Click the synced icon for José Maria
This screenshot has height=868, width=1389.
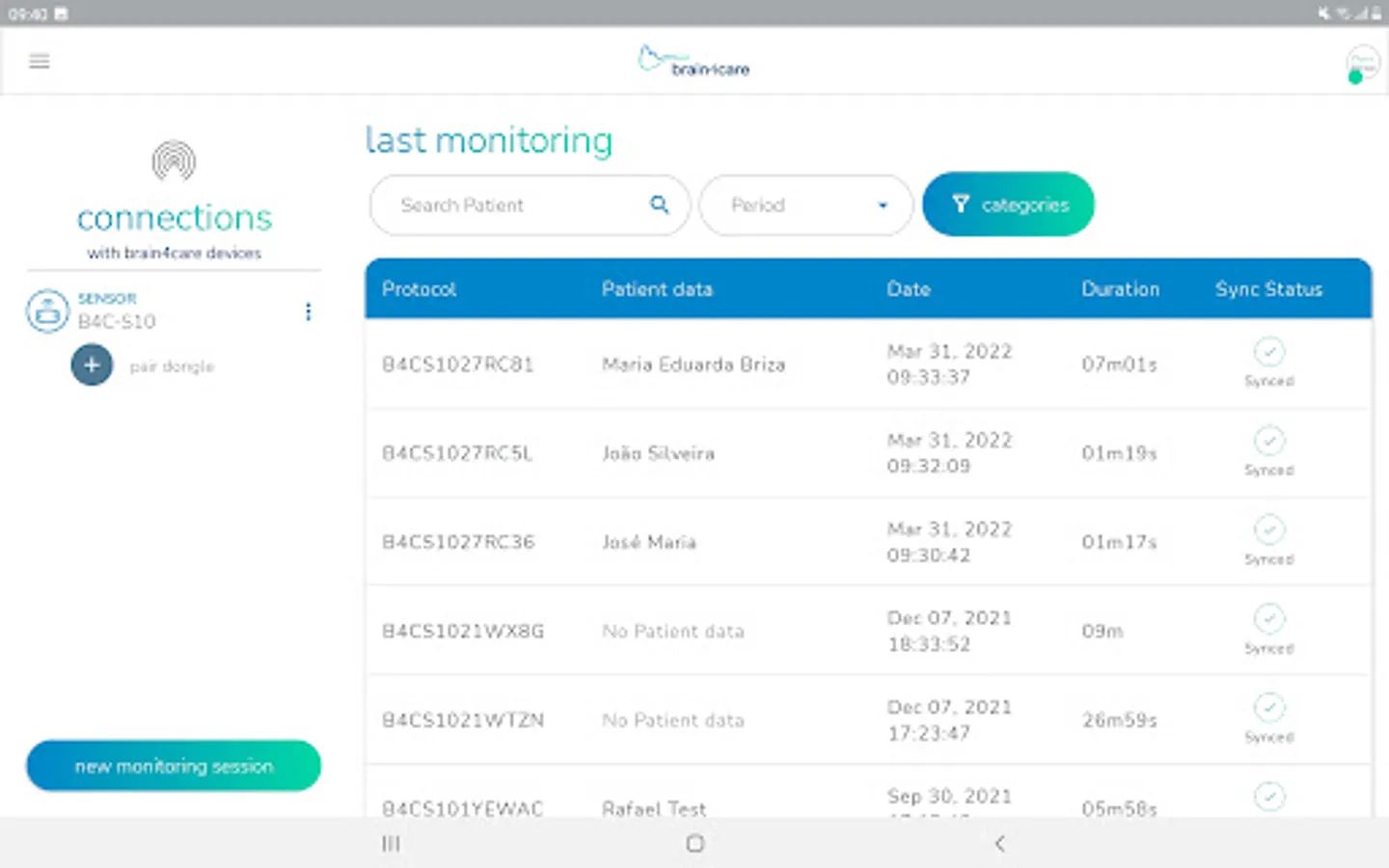tap(1269, 529)
